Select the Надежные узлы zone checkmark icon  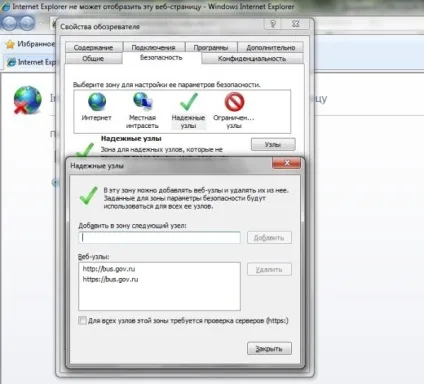189,102
